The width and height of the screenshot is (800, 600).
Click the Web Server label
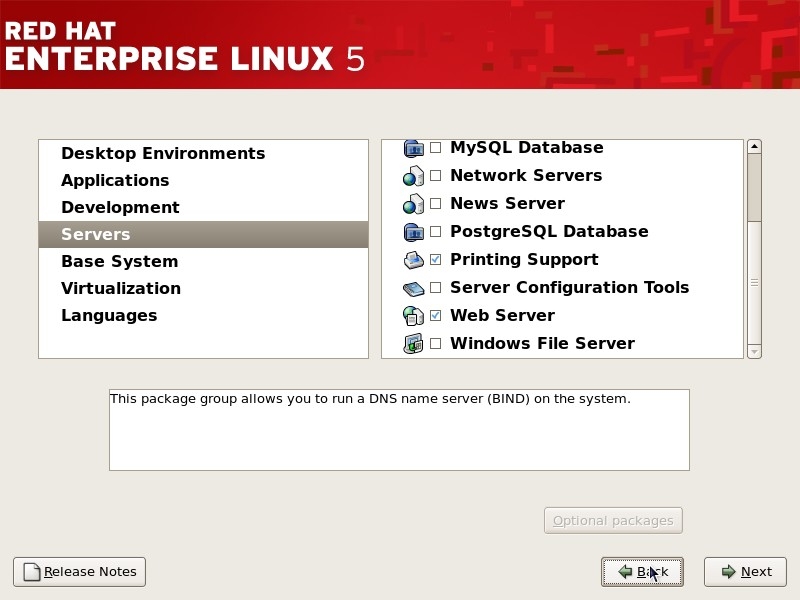pyautogui.click(x=502, y=316)
